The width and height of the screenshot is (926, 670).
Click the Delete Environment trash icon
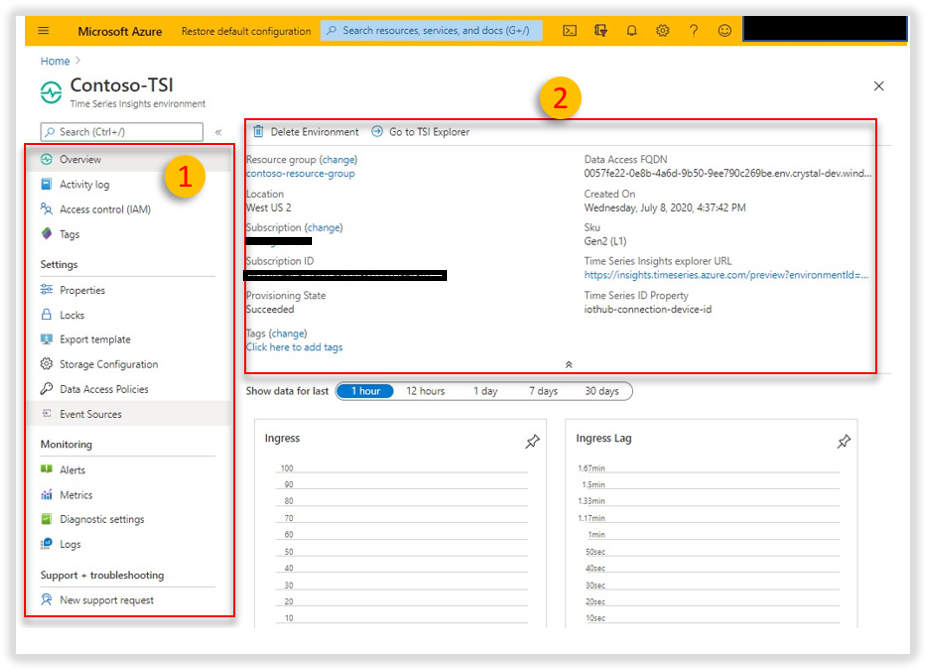258,131
